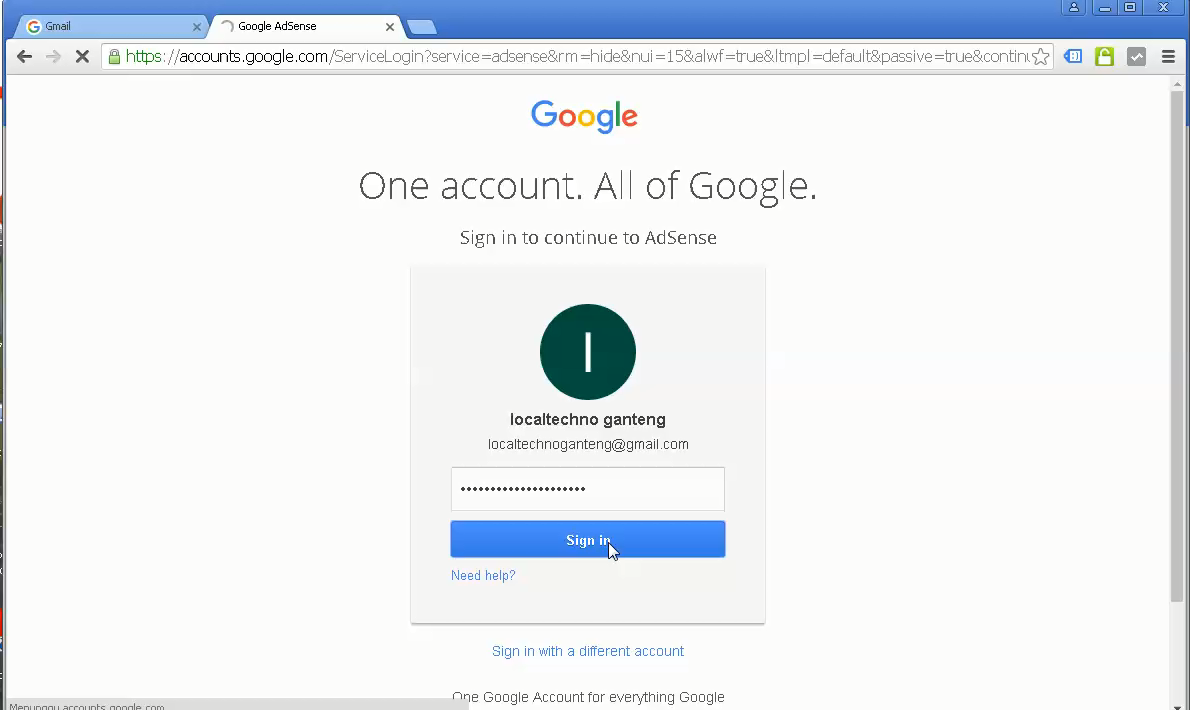Click 'One account. All of Google.' heading

pos(587,186)
